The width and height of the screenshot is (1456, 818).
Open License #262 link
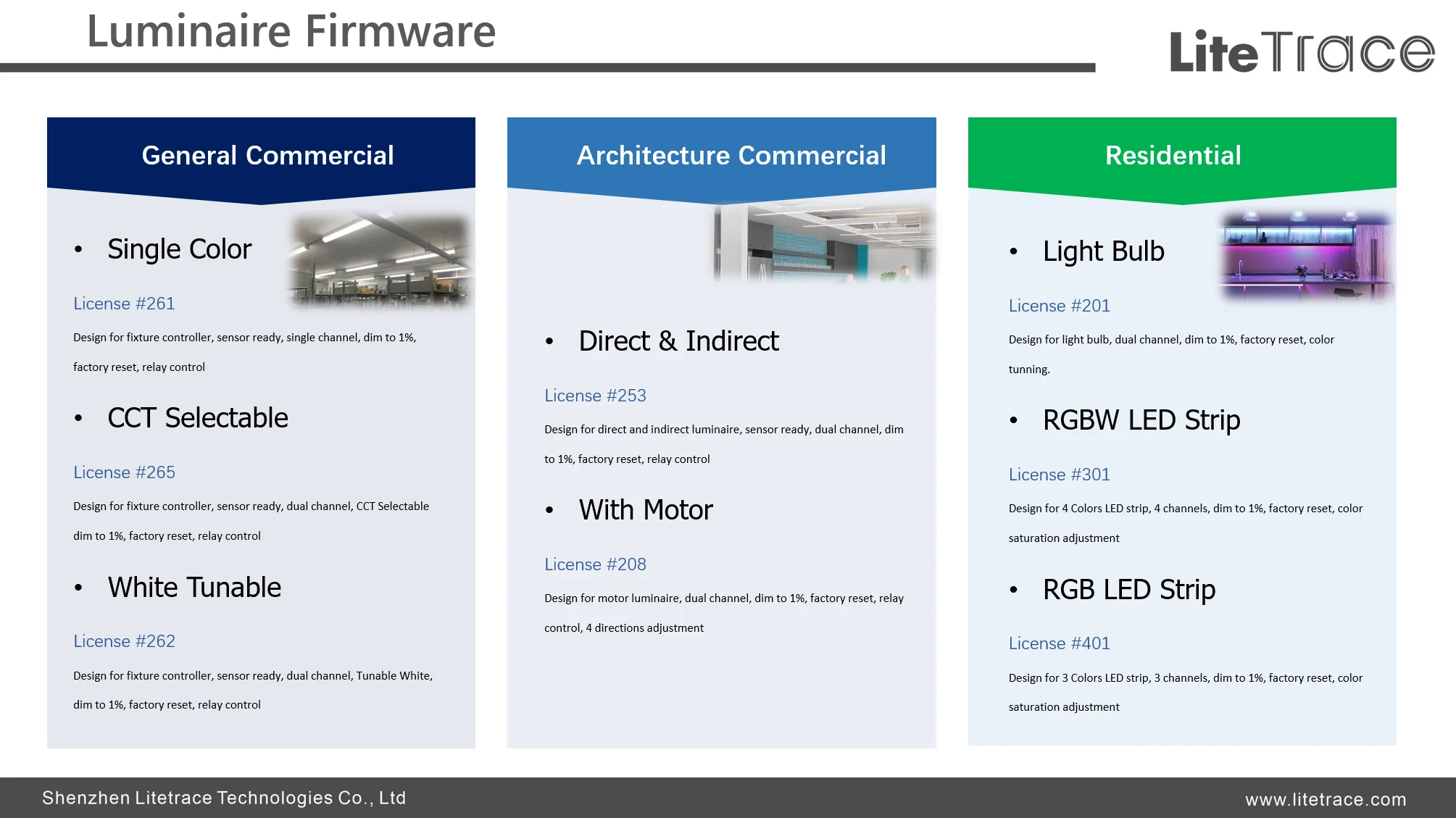pos(124,641)
